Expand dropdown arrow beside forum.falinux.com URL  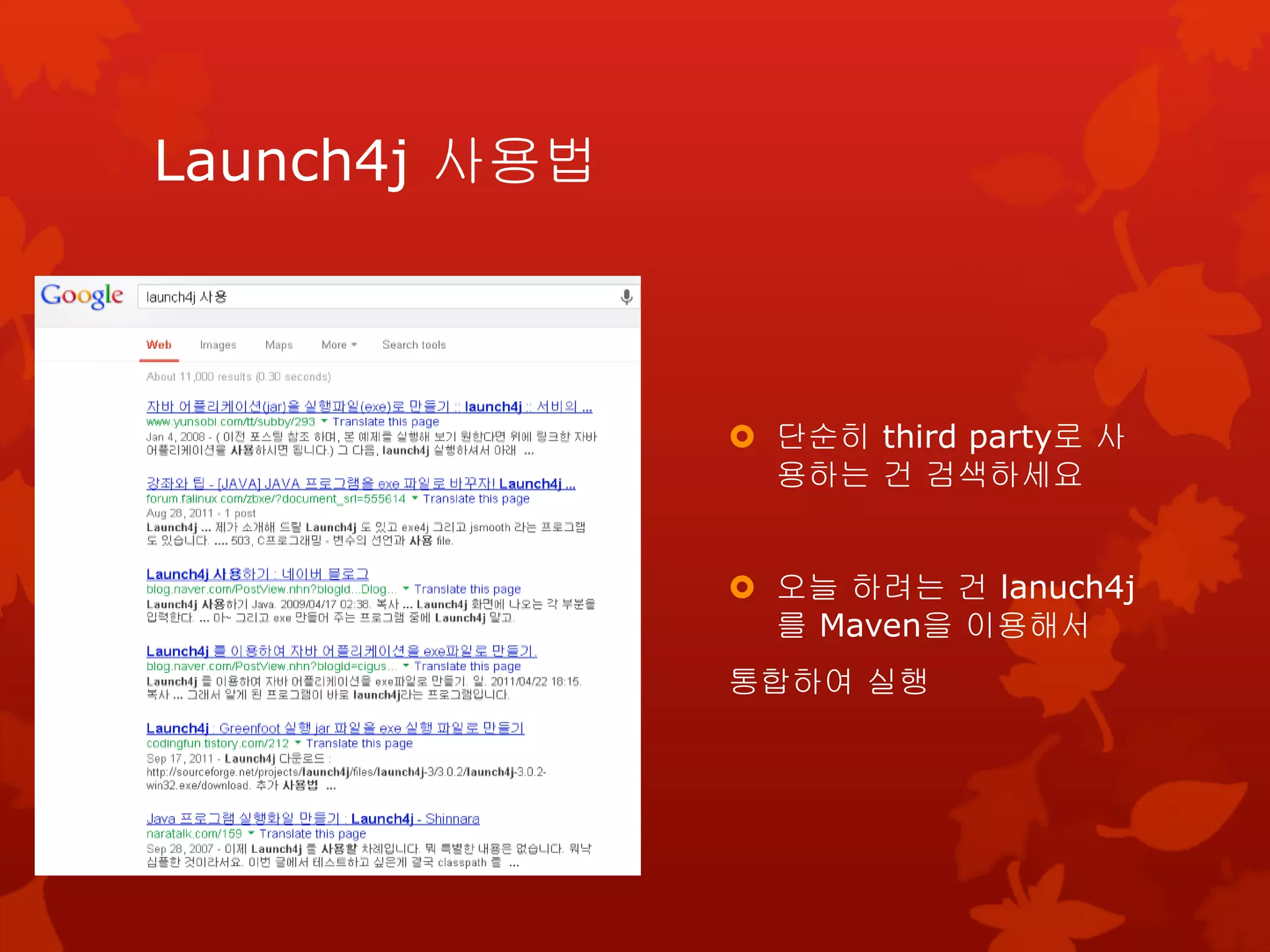415,498
